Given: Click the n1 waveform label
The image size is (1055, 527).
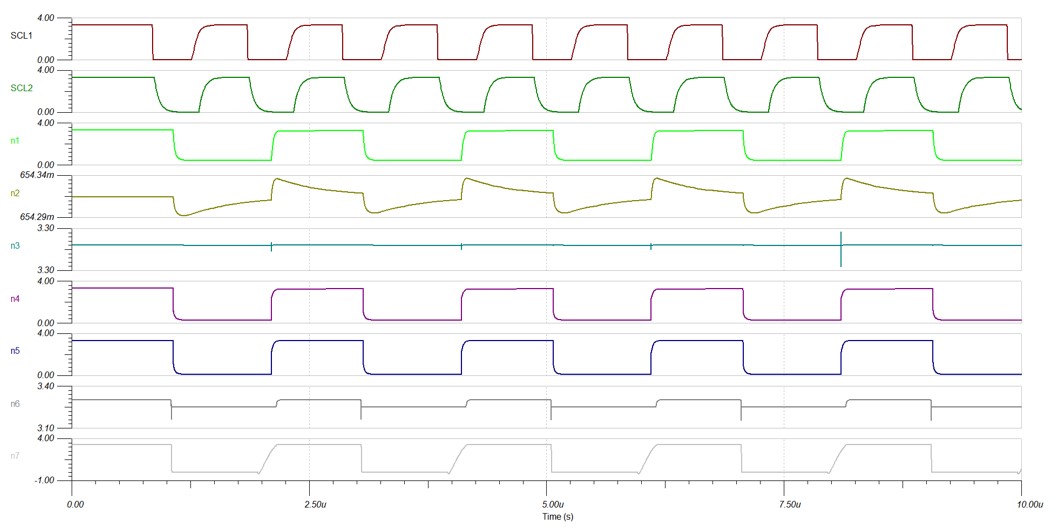Looking at the screenshot, I should tap(16, 140).
